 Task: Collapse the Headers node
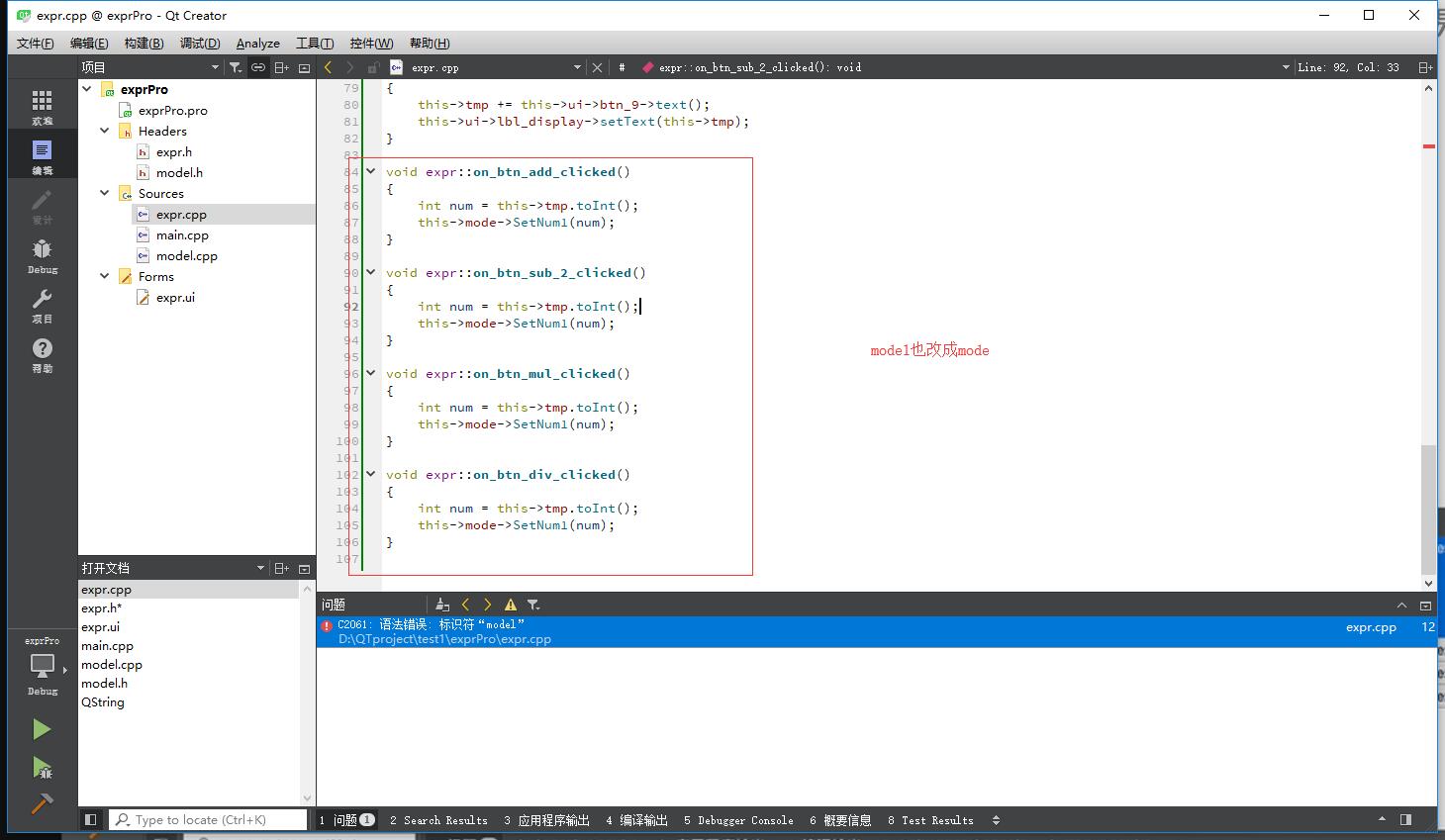coord(104,131)
